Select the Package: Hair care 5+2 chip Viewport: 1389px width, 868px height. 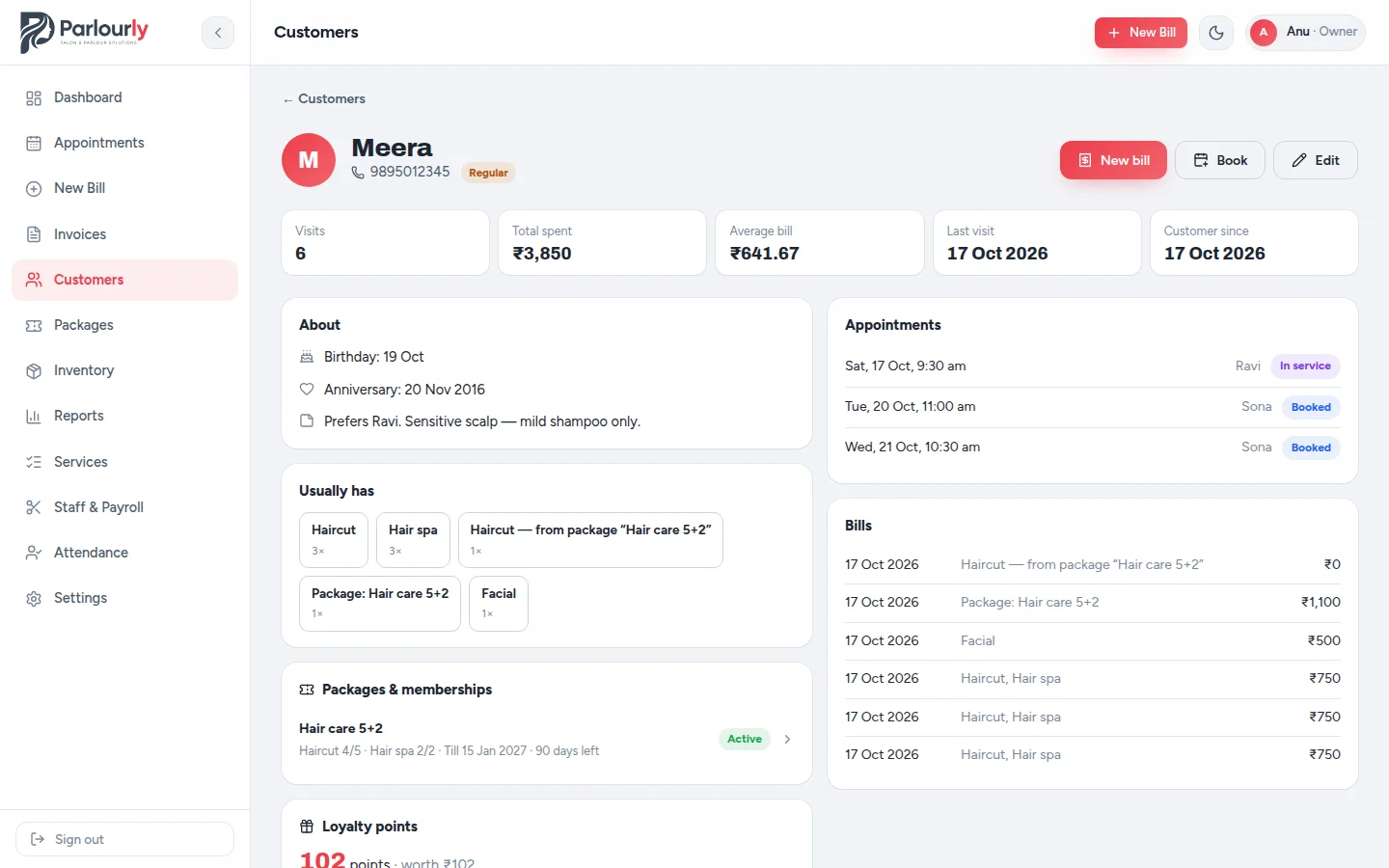(380, 604)
